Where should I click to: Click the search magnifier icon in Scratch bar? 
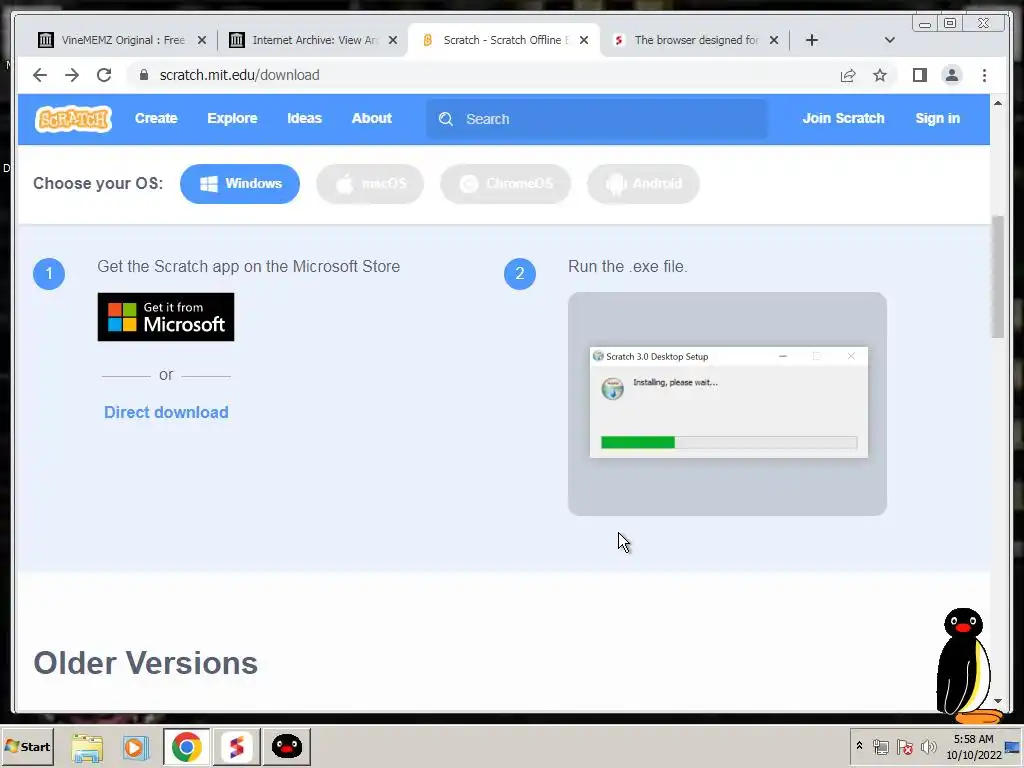coord(446,119)
